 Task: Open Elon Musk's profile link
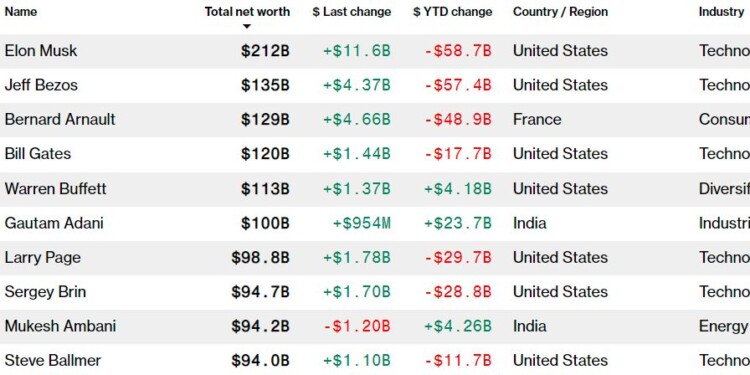pyautogui.click(x=41, y=51)
